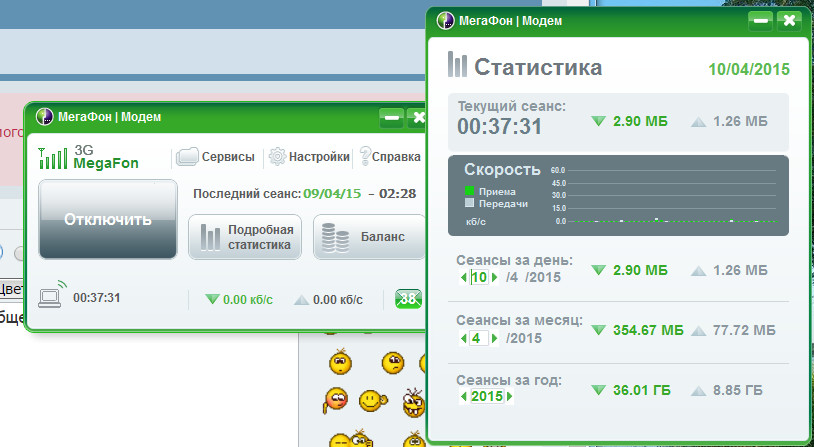Click the MegaFon logo in modem title bar
Image resolution: width=814 pixels, height=447 pixels.
[43, 117]
